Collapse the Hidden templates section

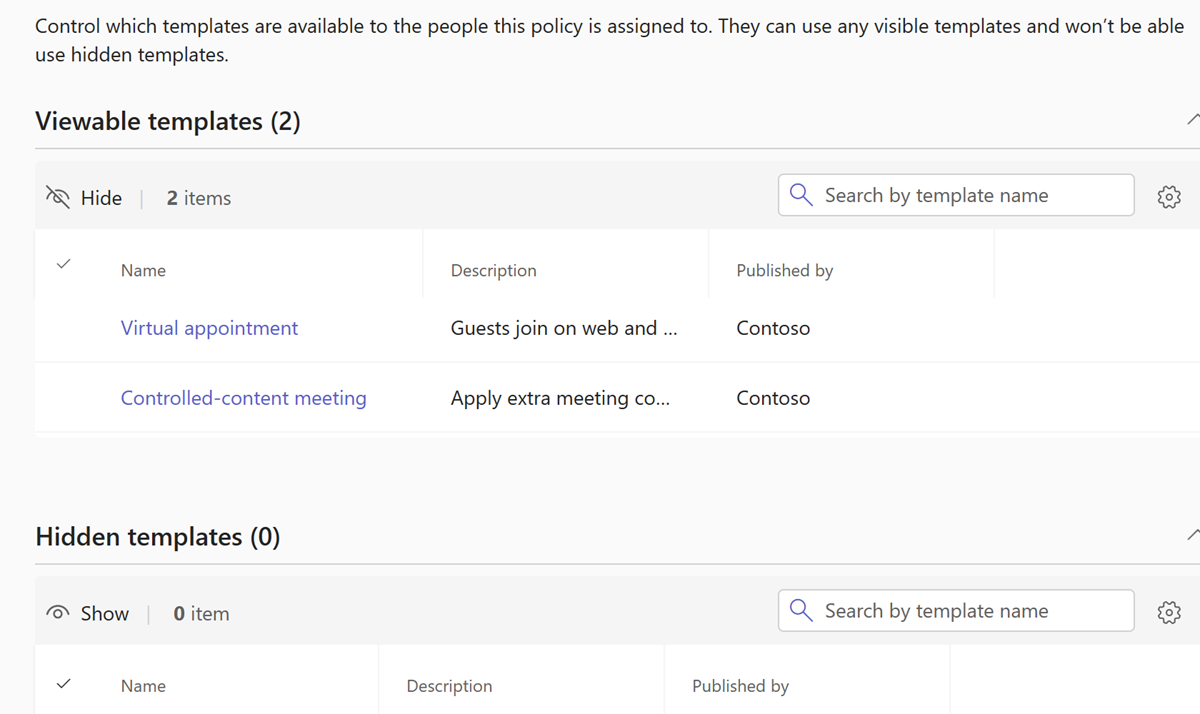1192,536
